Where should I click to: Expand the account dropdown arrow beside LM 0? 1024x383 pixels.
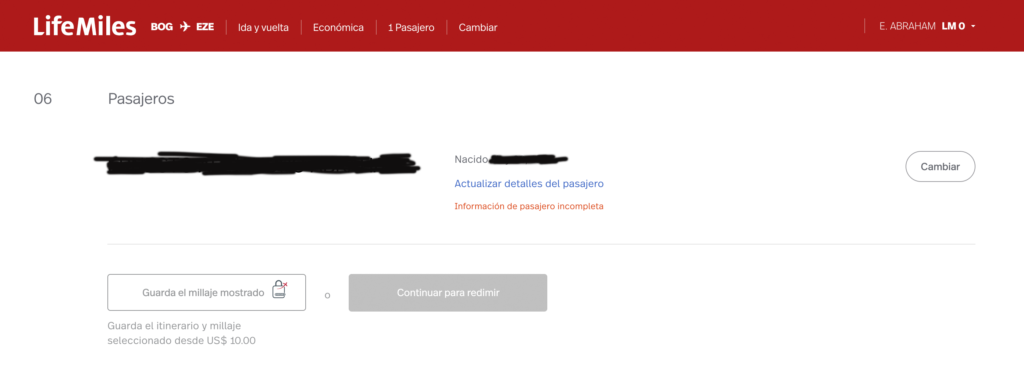point(973,27)
